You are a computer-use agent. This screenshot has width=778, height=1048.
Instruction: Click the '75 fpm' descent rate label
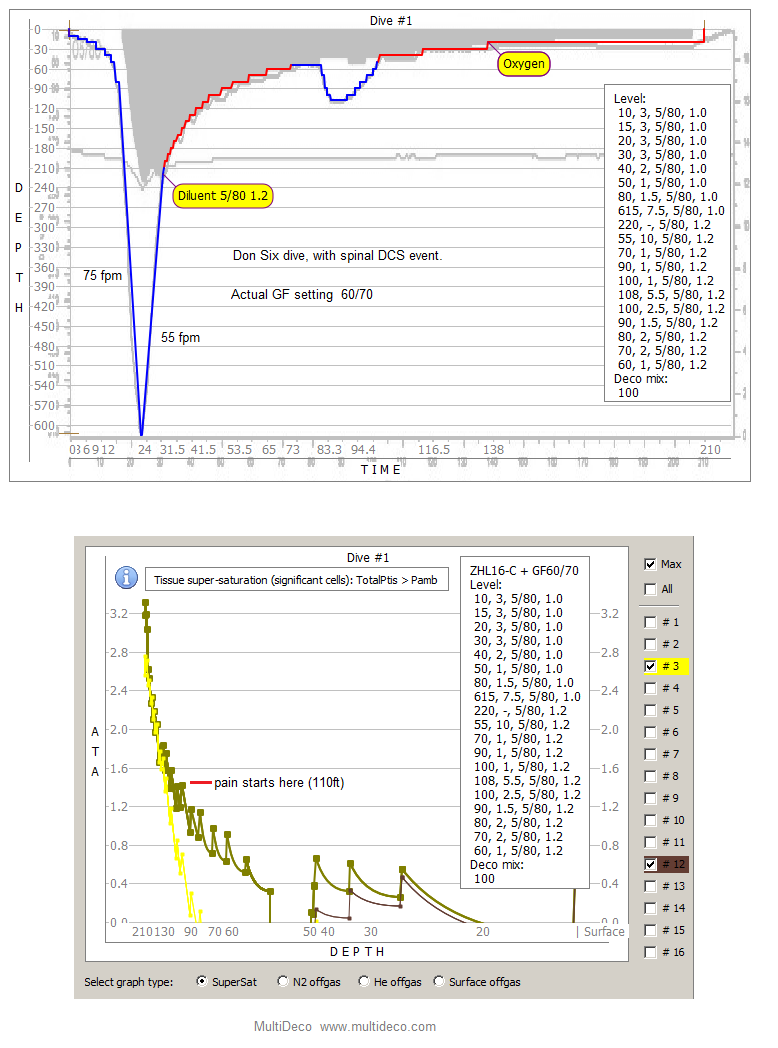[x=102, y=275]
